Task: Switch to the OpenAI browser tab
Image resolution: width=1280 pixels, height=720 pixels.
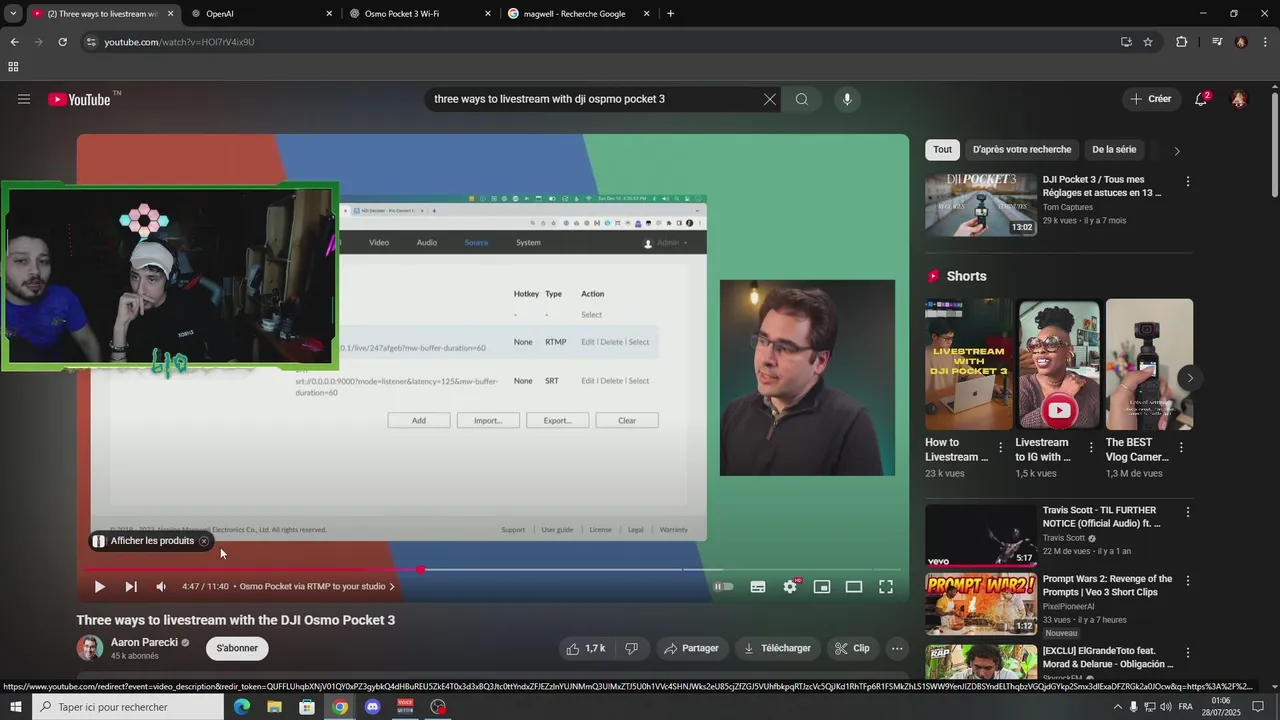Action: tap(260, 14)
